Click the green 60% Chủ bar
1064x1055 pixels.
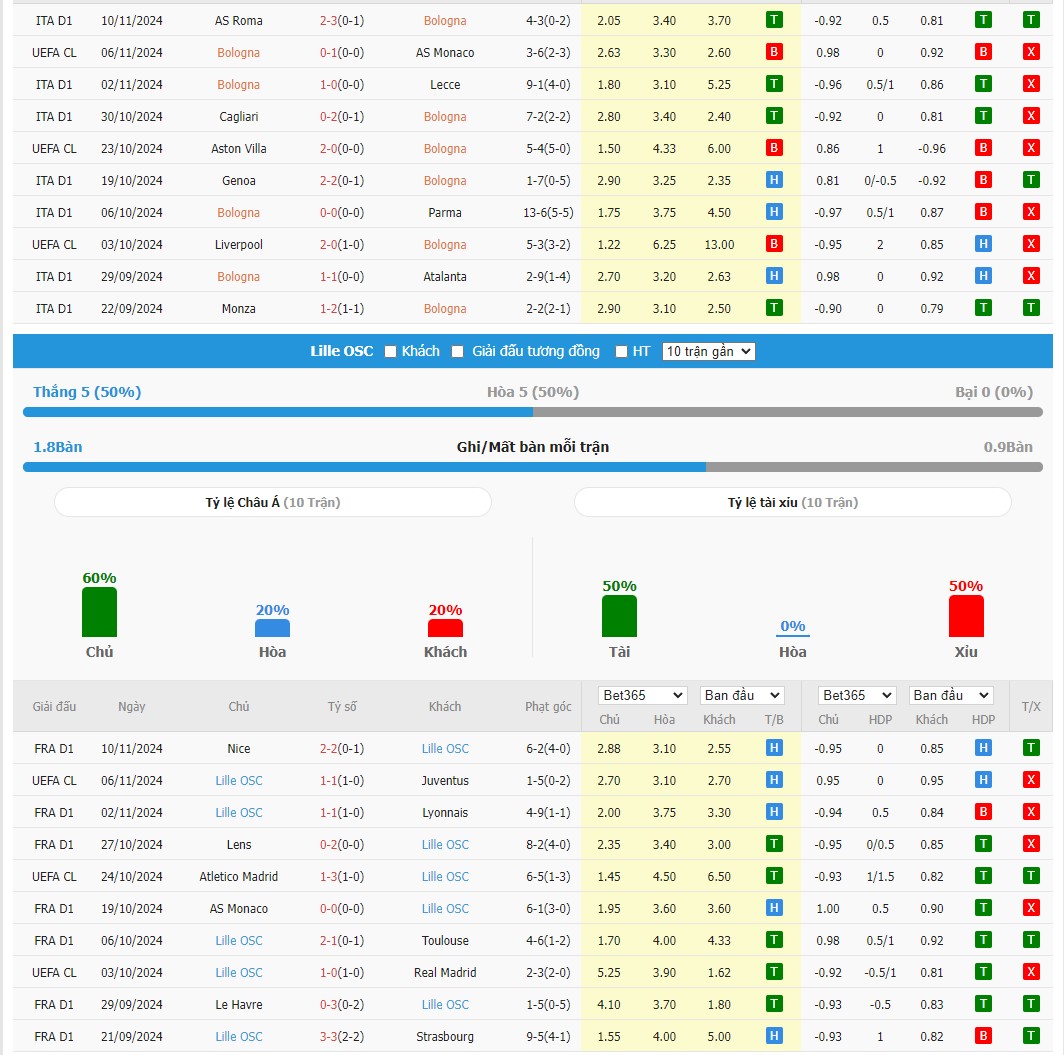tap(99, 612)
